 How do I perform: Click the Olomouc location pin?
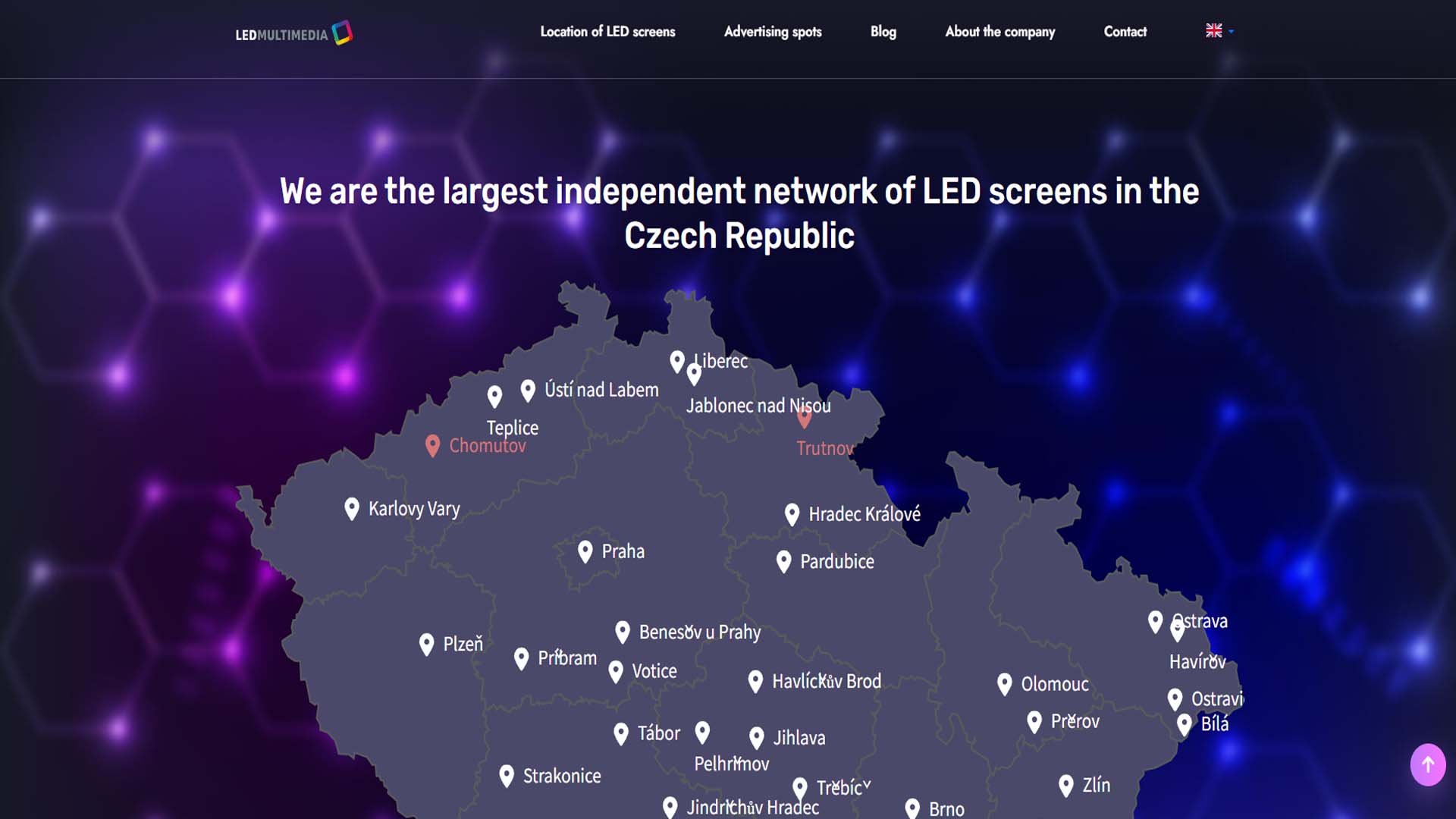click(1004, 684)
